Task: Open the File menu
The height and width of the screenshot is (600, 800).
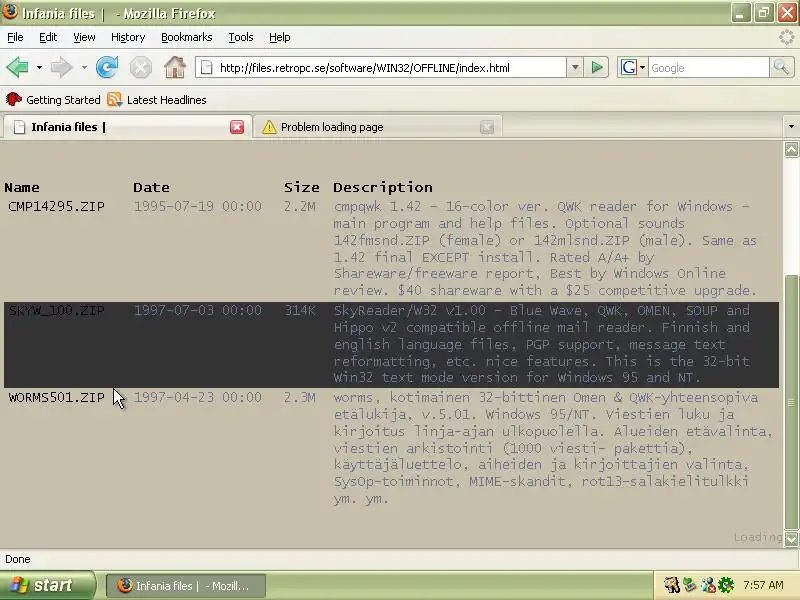Action: pyautogui.click(x=15, y=37)
